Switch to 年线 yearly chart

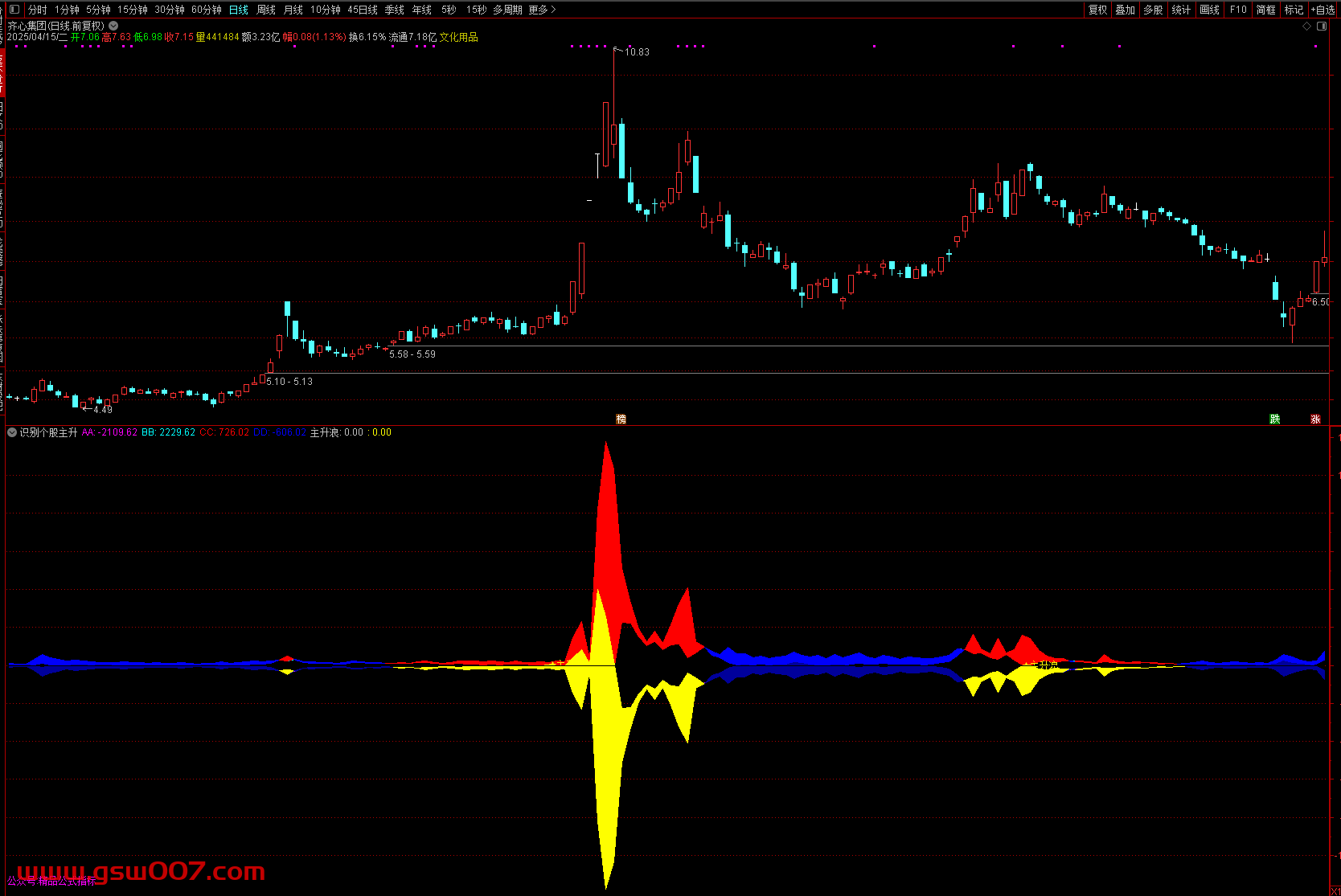tap(422, 10)
